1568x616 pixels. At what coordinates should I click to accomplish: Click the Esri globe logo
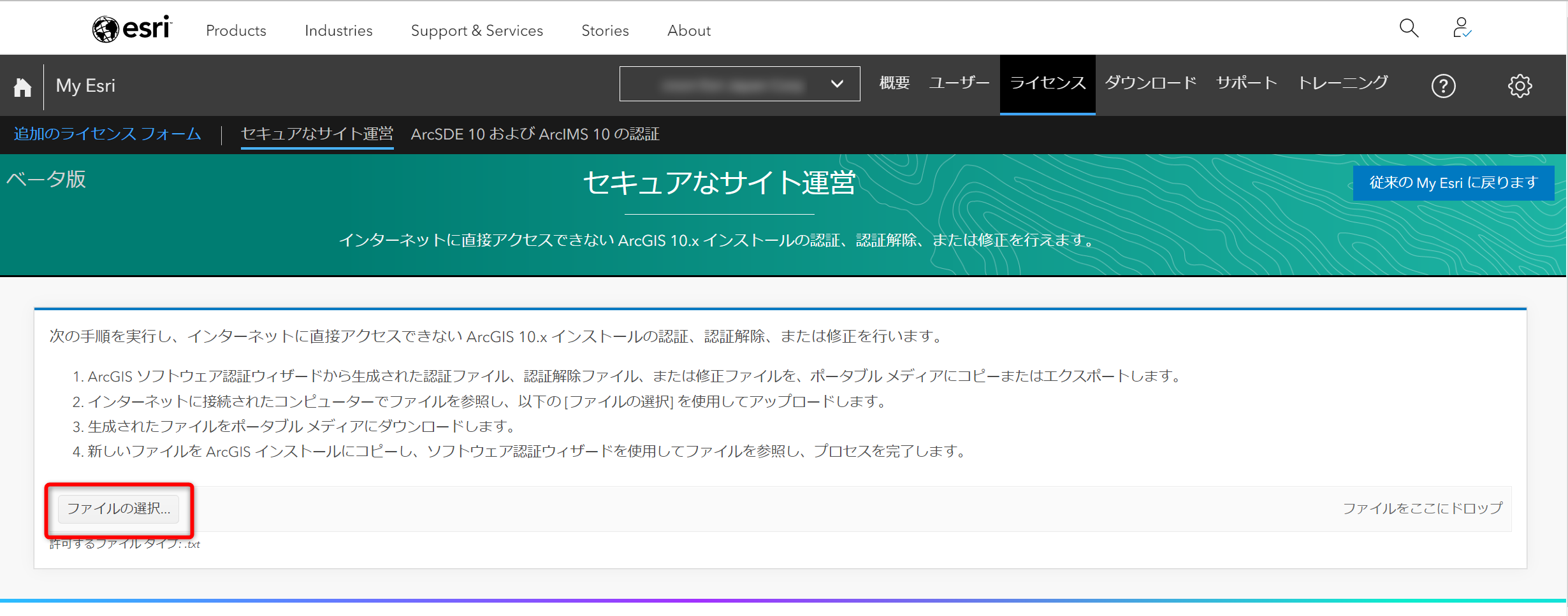click(132, 29)
